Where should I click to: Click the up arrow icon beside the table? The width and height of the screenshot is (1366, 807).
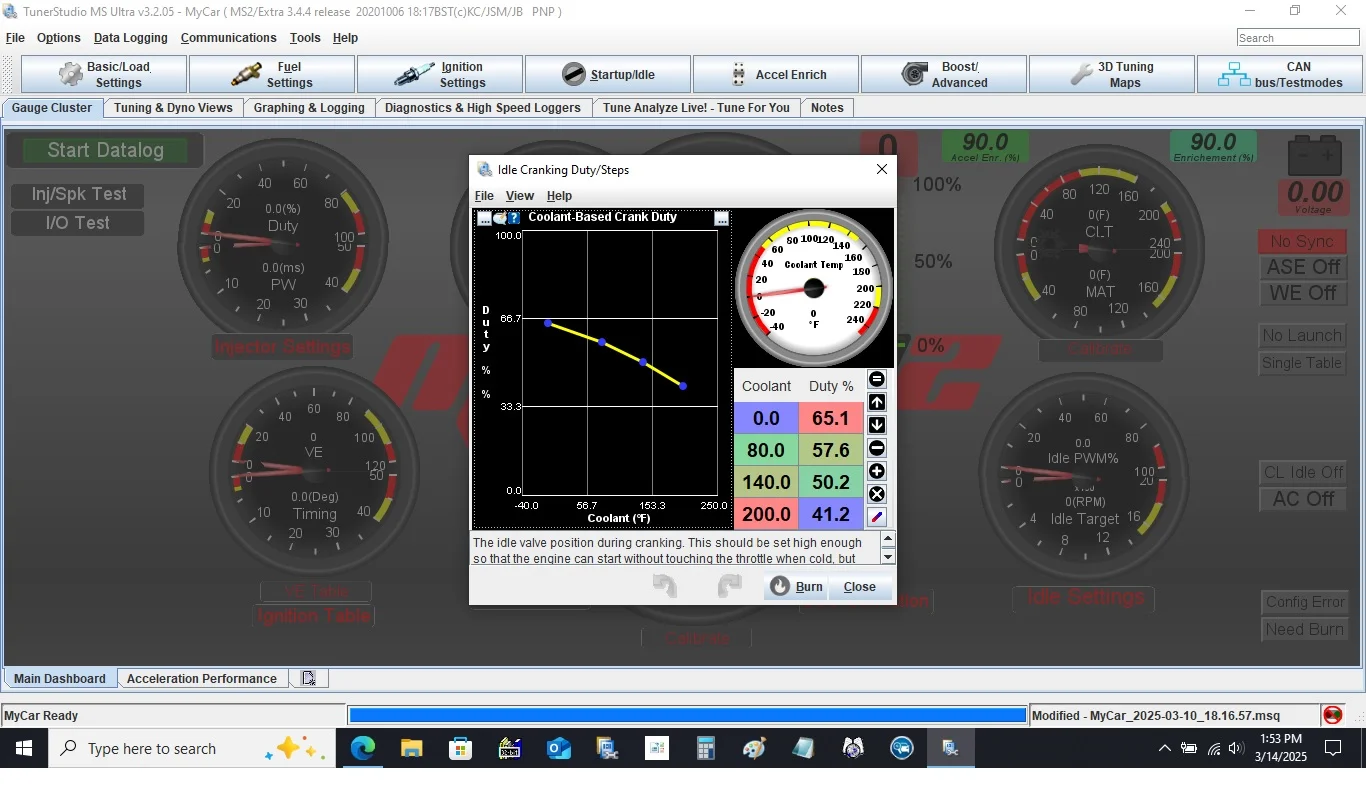click(877, 402)
